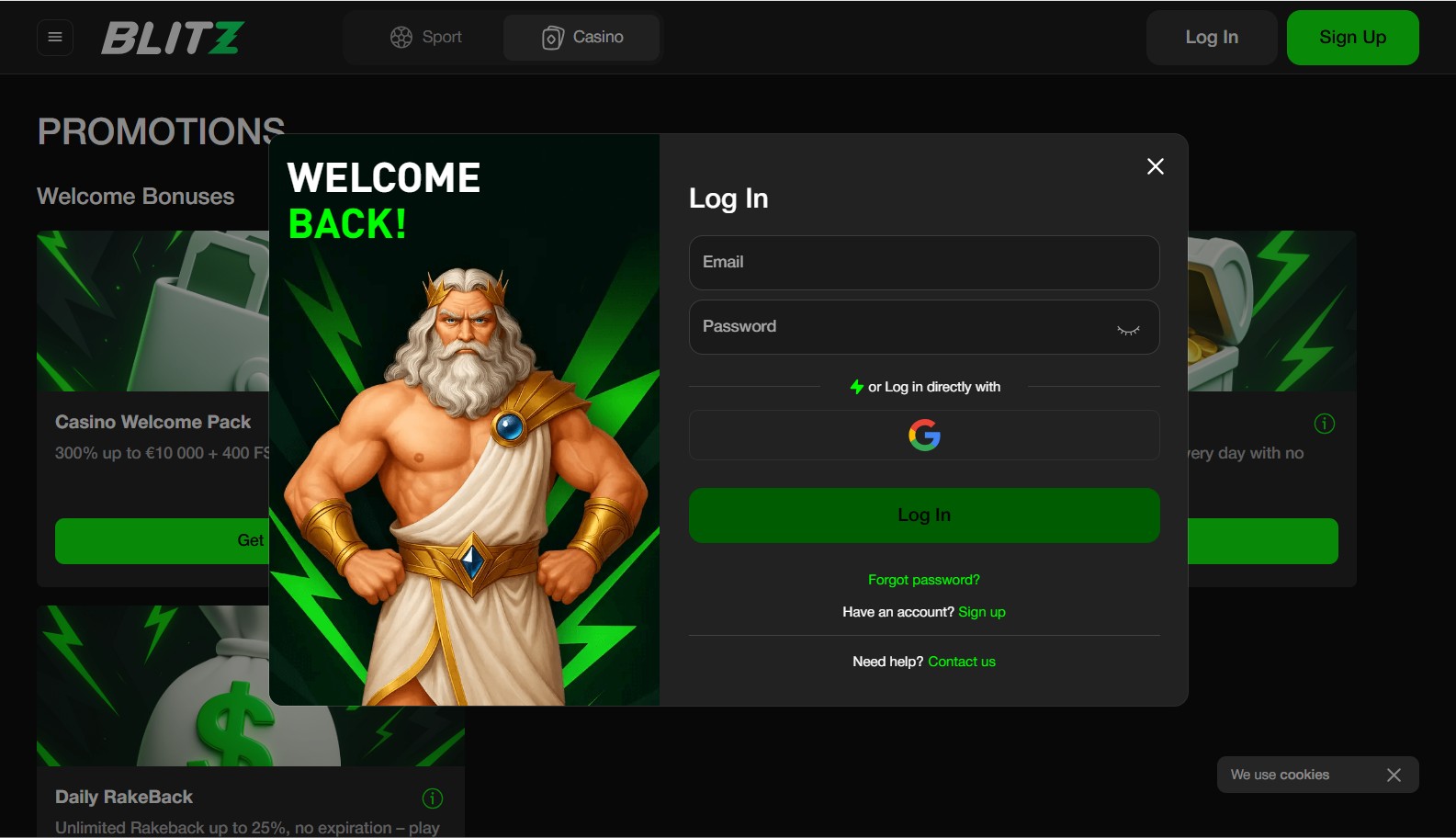Open the Casino Welcome Pack promotion image
The width and height of the screenshot is (1456, 838).
[x=152, y=311]
